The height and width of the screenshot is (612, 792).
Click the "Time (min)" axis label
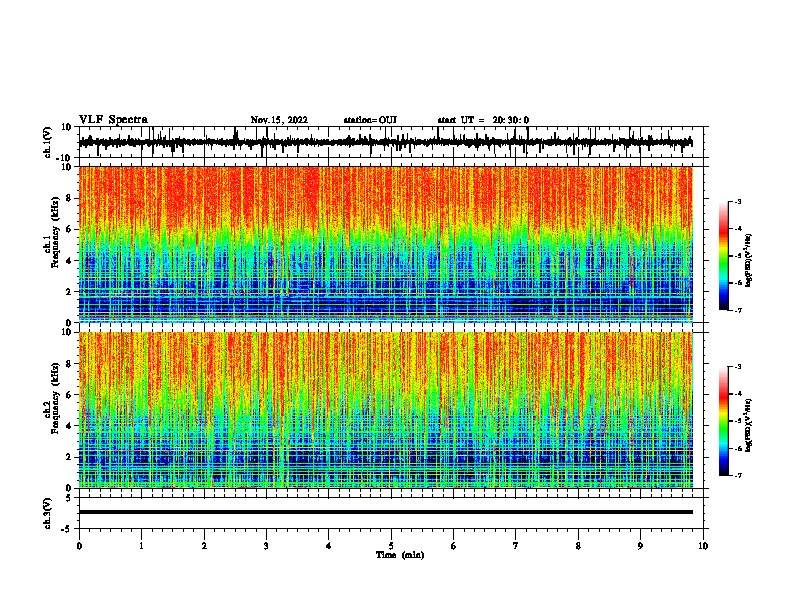[400, 555]
